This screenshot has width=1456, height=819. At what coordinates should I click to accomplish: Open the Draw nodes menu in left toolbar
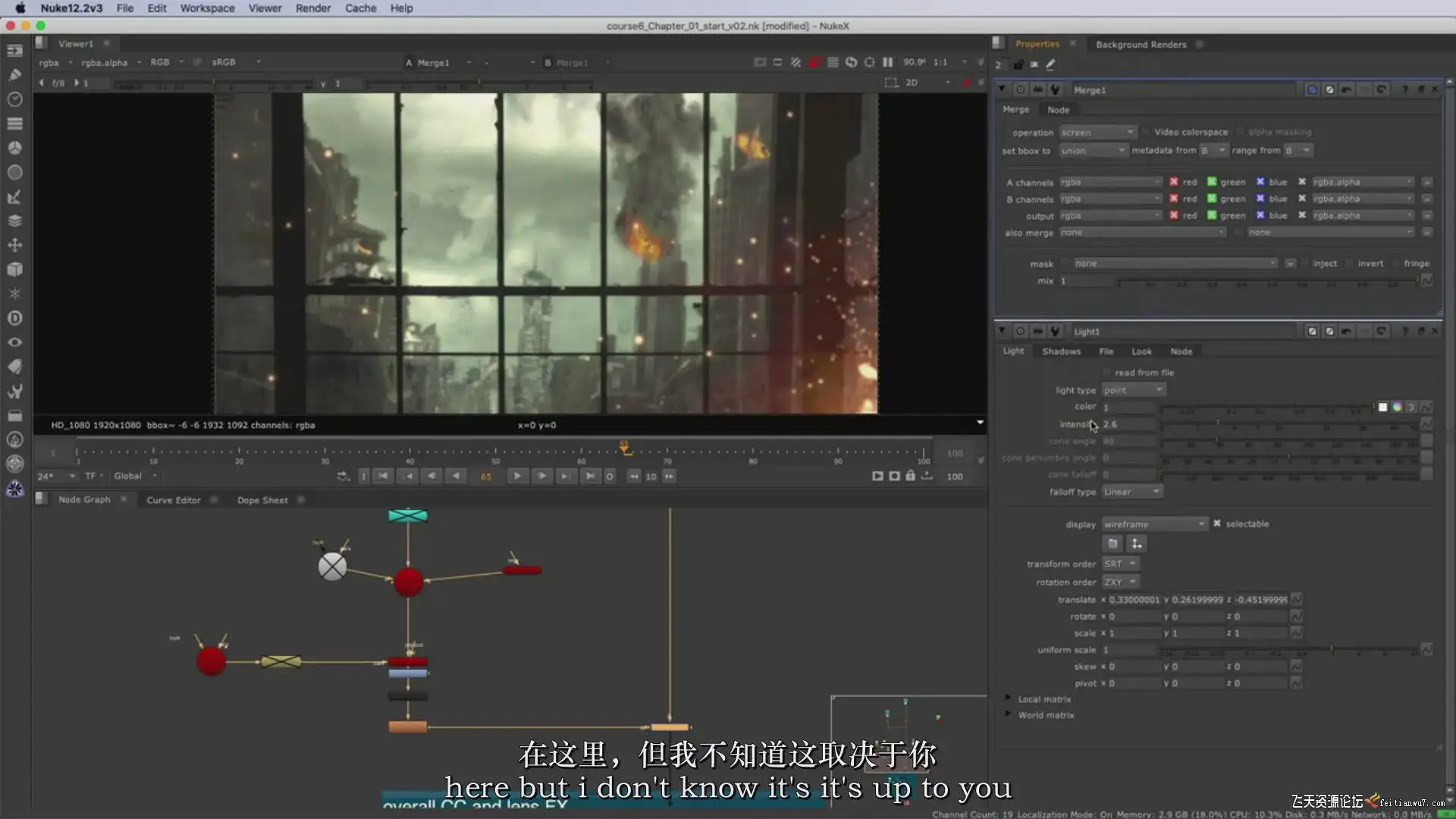tap(14, 75)
